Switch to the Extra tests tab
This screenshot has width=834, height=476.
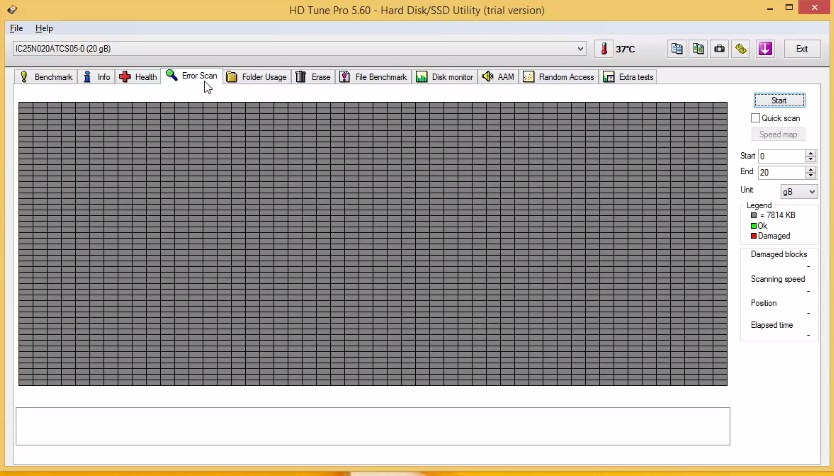629,77
